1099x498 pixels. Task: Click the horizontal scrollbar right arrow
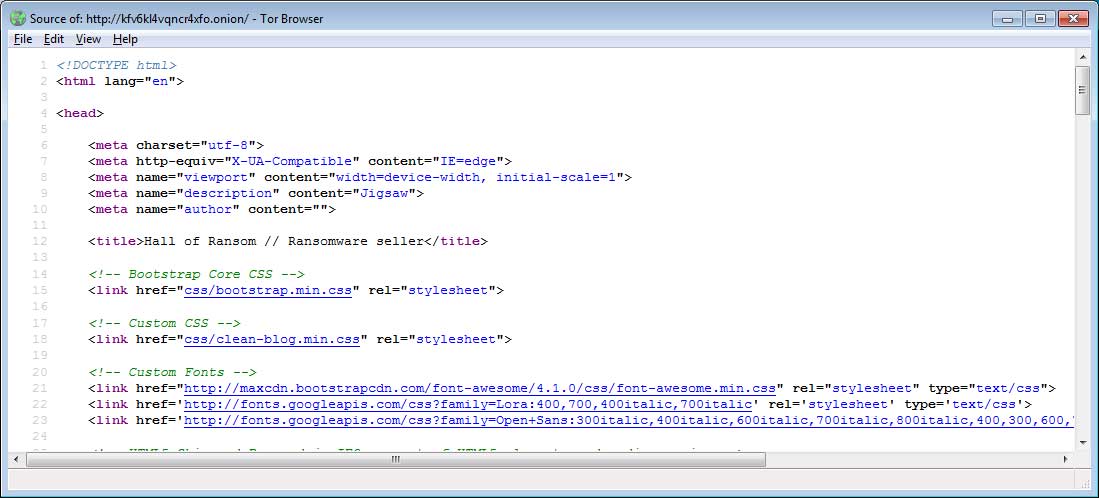tap(1066, 459)
